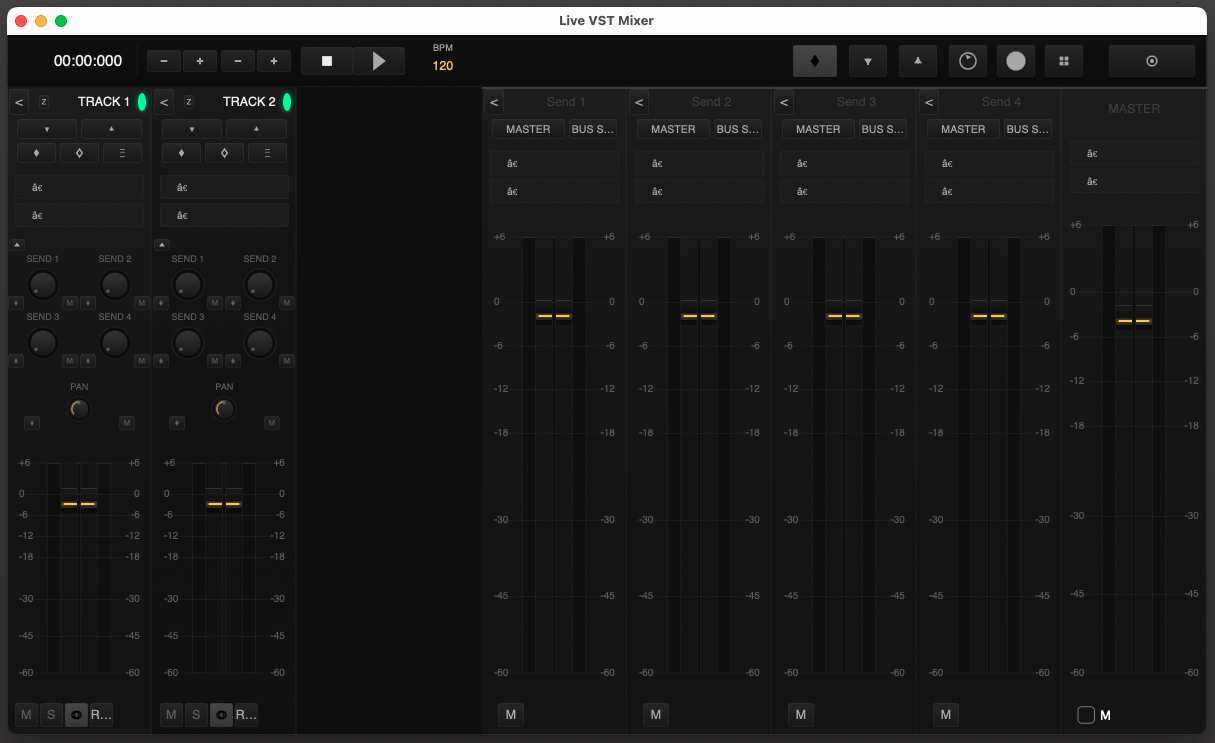This screenshot has width=1215, height=743.
Task: Click Track 2's SEND 4 knob
Action: (260, 343)
